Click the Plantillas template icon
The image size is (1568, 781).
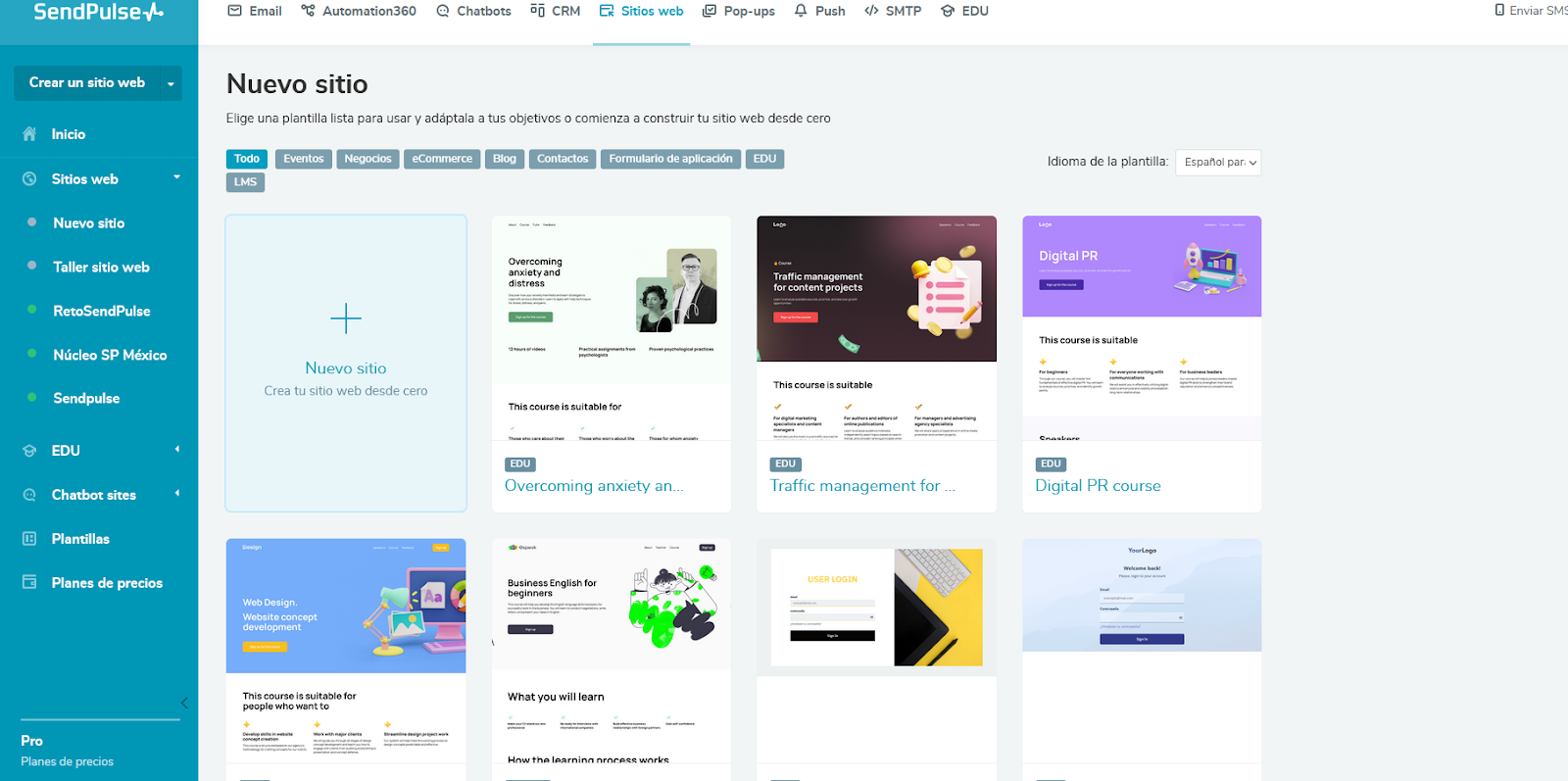click(x=29, y=539)
